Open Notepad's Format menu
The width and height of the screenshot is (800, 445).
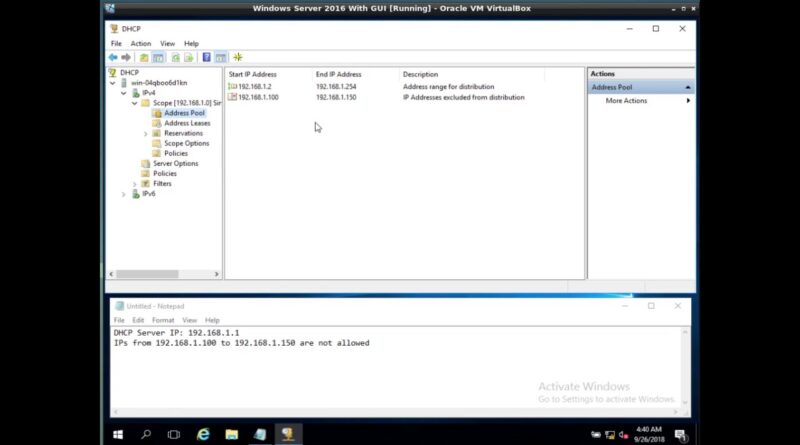(163, 320)
